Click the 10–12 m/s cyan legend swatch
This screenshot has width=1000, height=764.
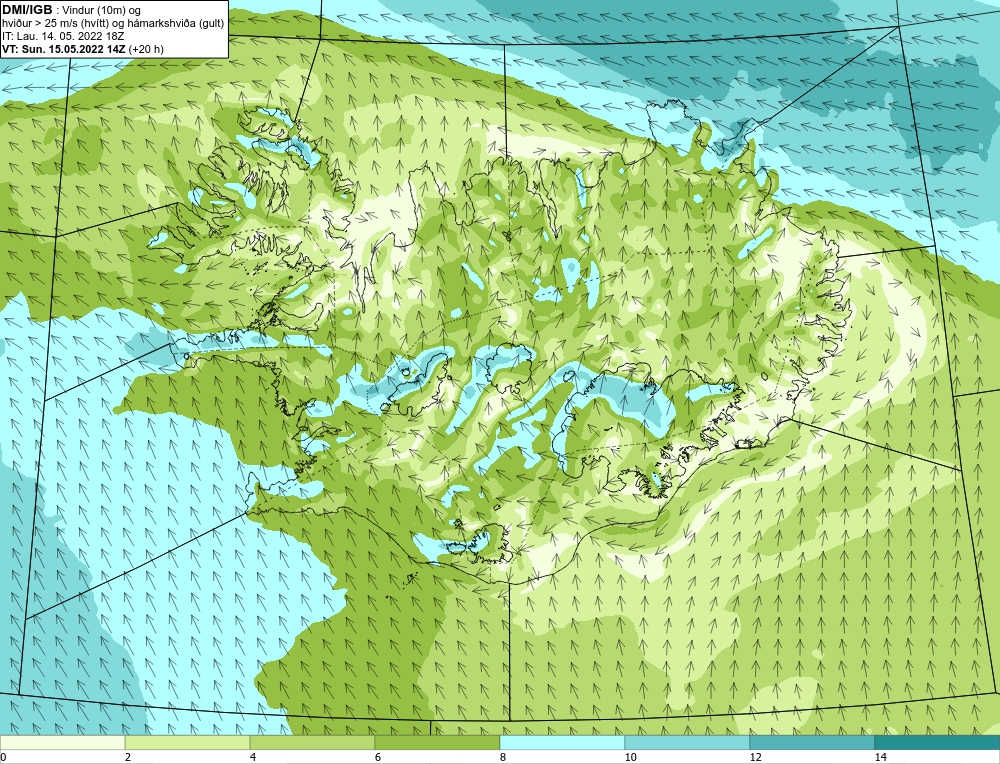(688, 742)
